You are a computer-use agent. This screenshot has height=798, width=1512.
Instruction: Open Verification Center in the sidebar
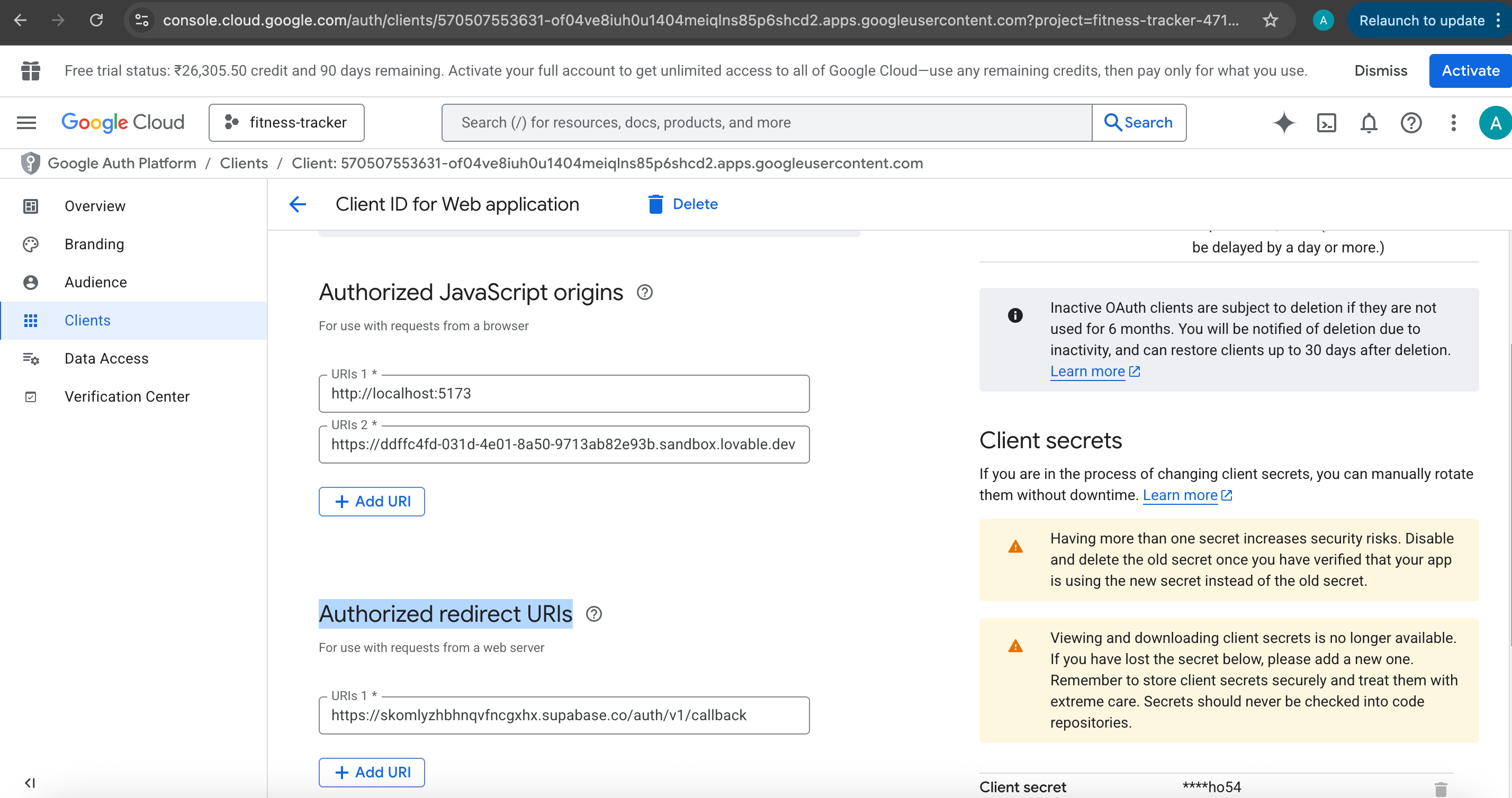(127, 397)
